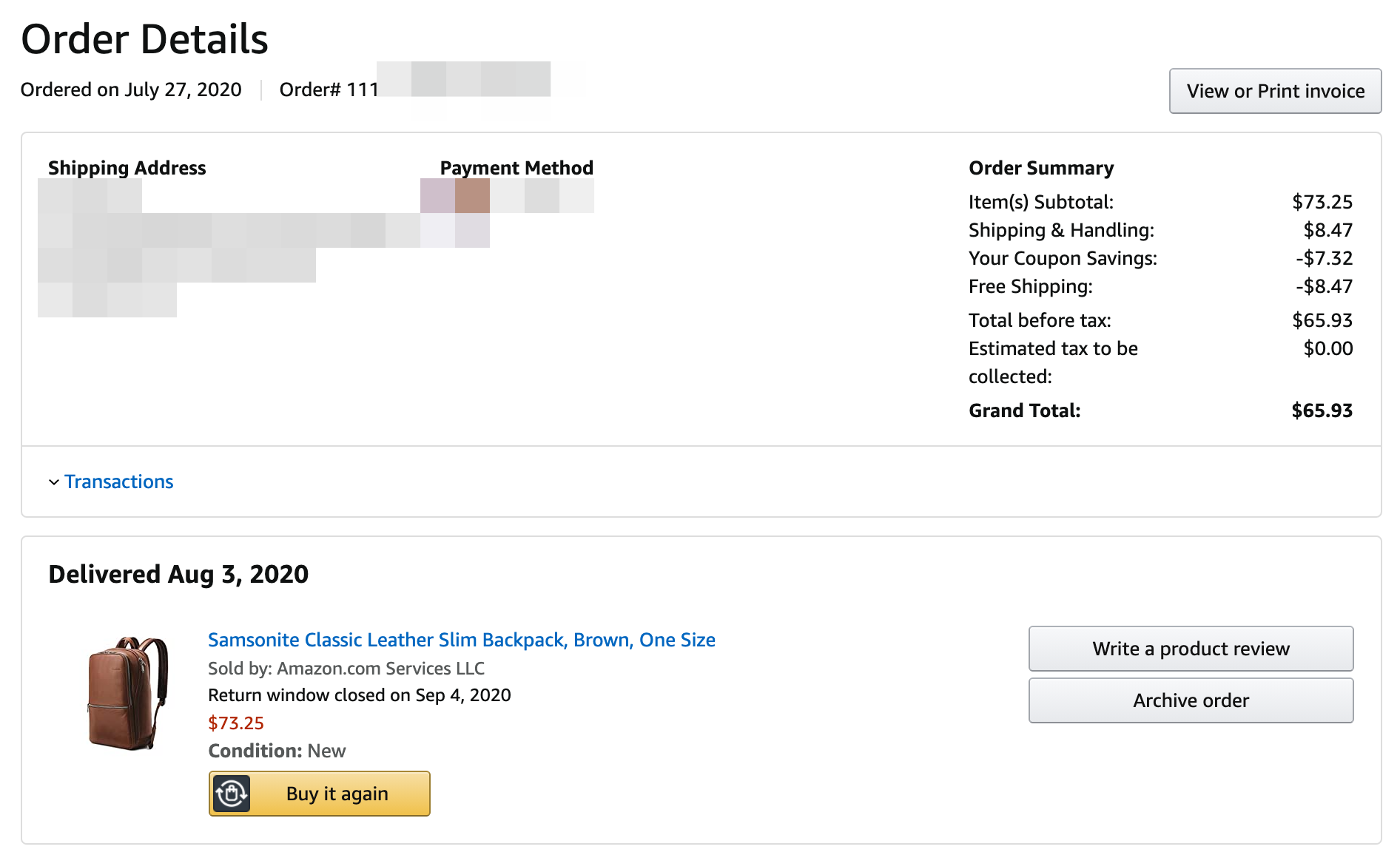Expand the Transactions chevron arrow
The image size is (1400, 855).
(54, 482)
